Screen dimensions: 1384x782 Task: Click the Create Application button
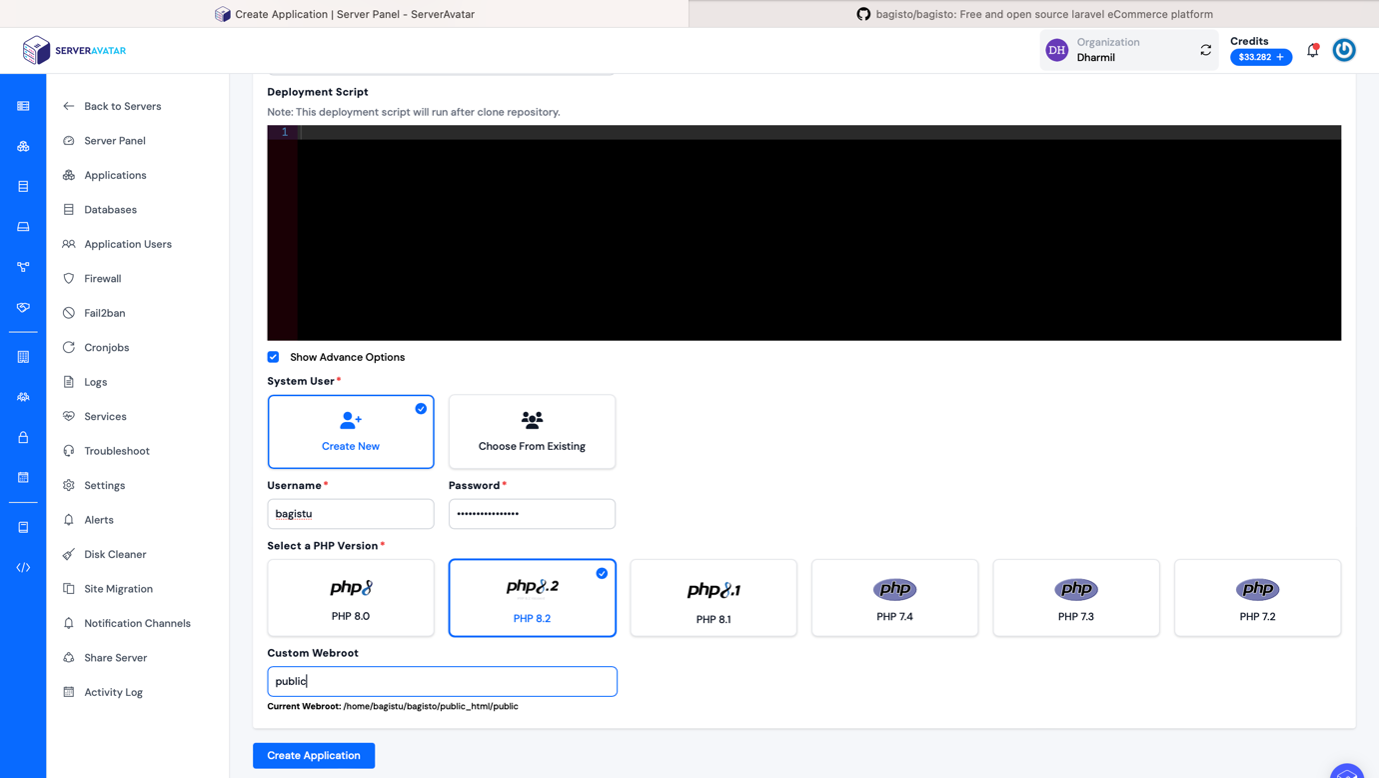click(315, 758)
